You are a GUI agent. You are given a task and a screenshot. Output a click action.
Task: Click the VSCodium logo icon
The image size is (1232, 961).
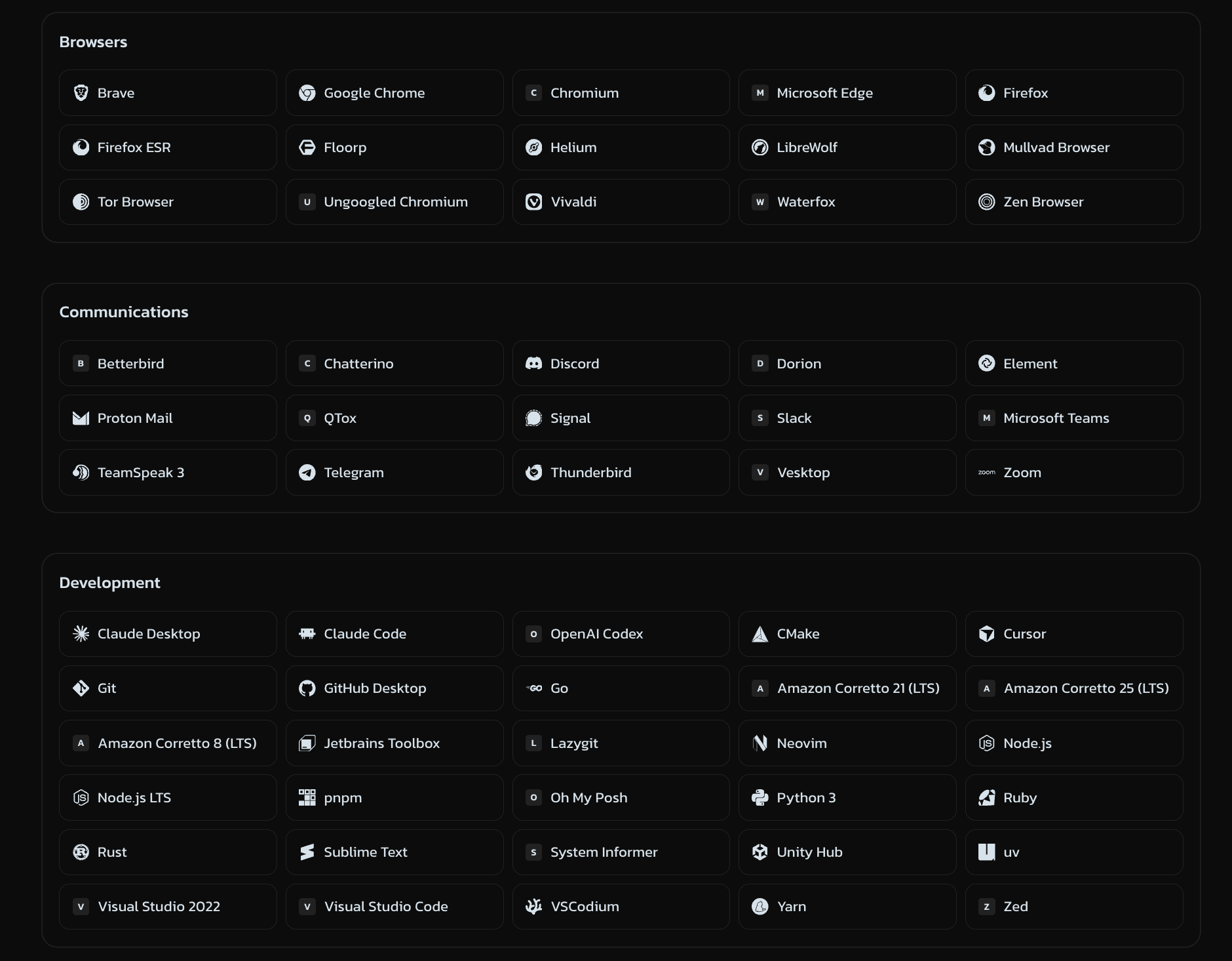[x=534, y=907]
